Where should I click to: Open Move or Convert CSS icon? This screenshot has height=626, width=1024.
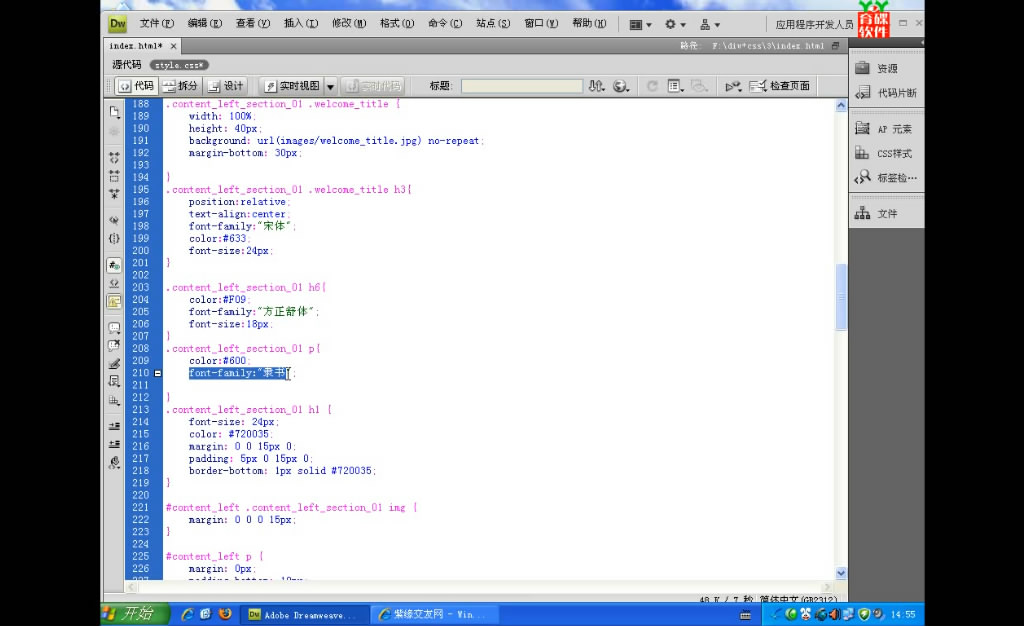tap(114, 399)
